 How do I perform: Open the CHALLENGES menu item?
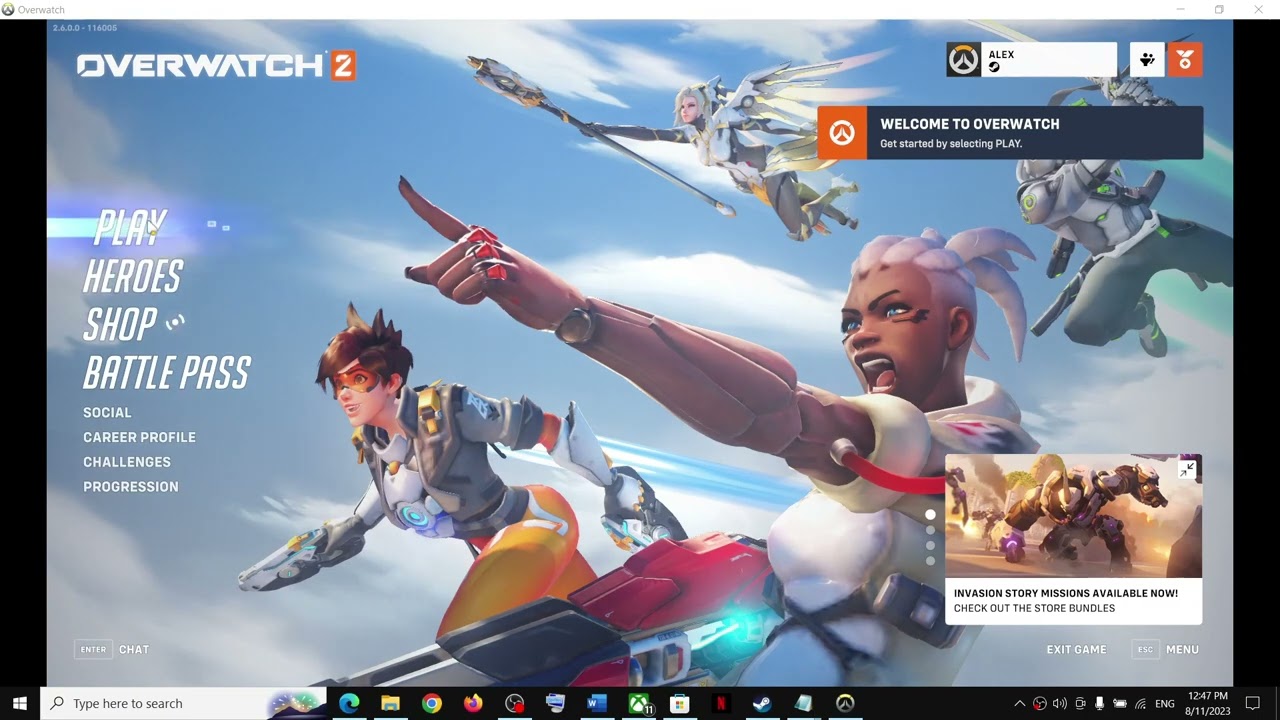click(x=127, y=462)
